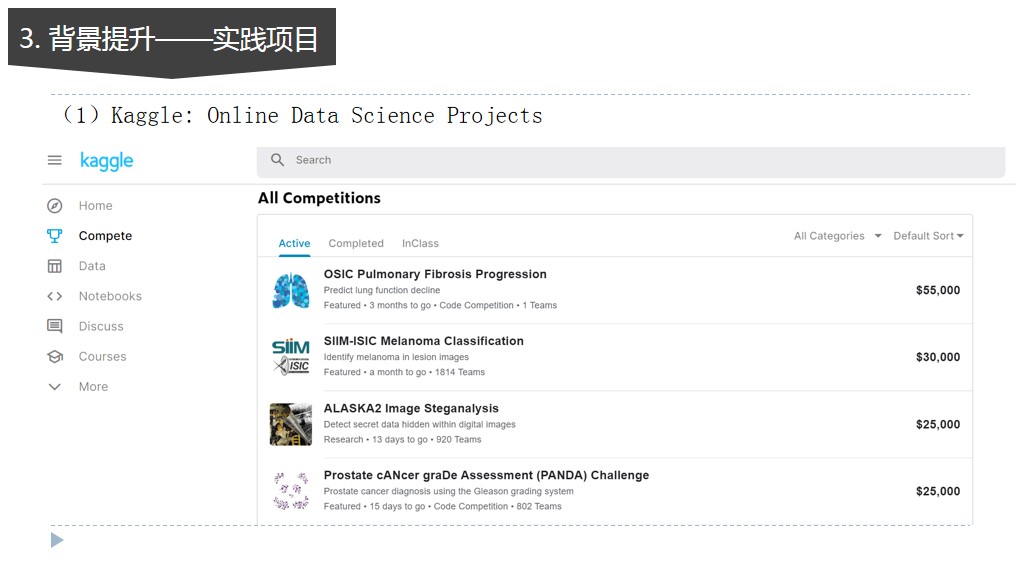The width and height of the screenshot is (1020, 567).
Task: Switch to the Completed tab
Action: point(356,243)
